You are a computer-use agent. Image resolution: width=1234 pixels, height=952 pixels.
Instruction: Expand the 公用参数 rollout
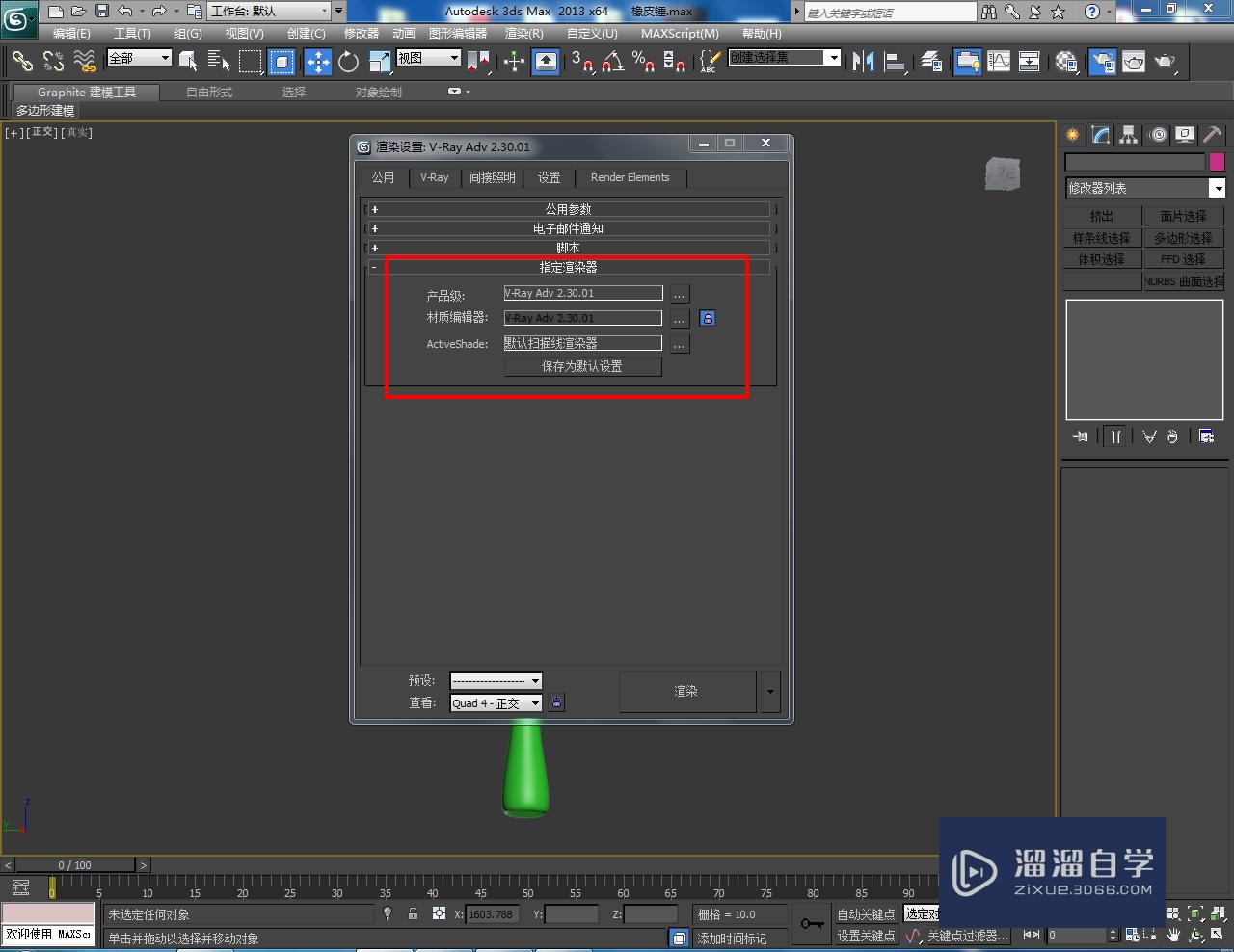click(571, 209)
